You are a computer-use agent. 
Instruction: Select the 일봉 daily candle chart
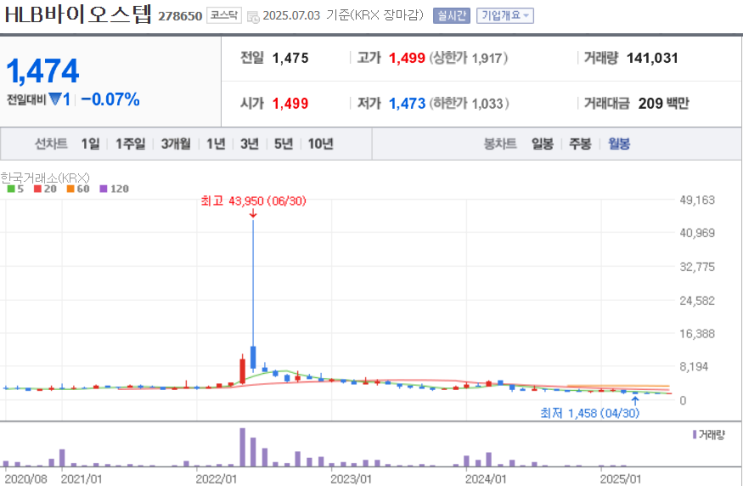[542, 144]
